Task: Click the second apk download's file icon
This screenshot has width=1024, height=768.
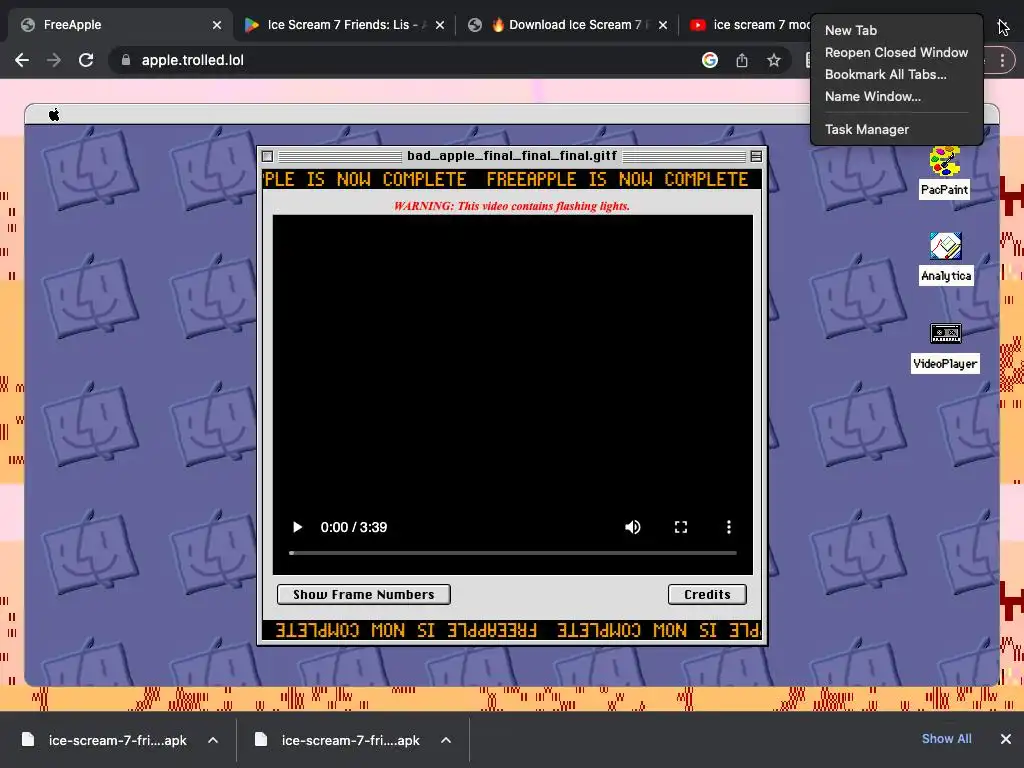Action: (261, 739)
